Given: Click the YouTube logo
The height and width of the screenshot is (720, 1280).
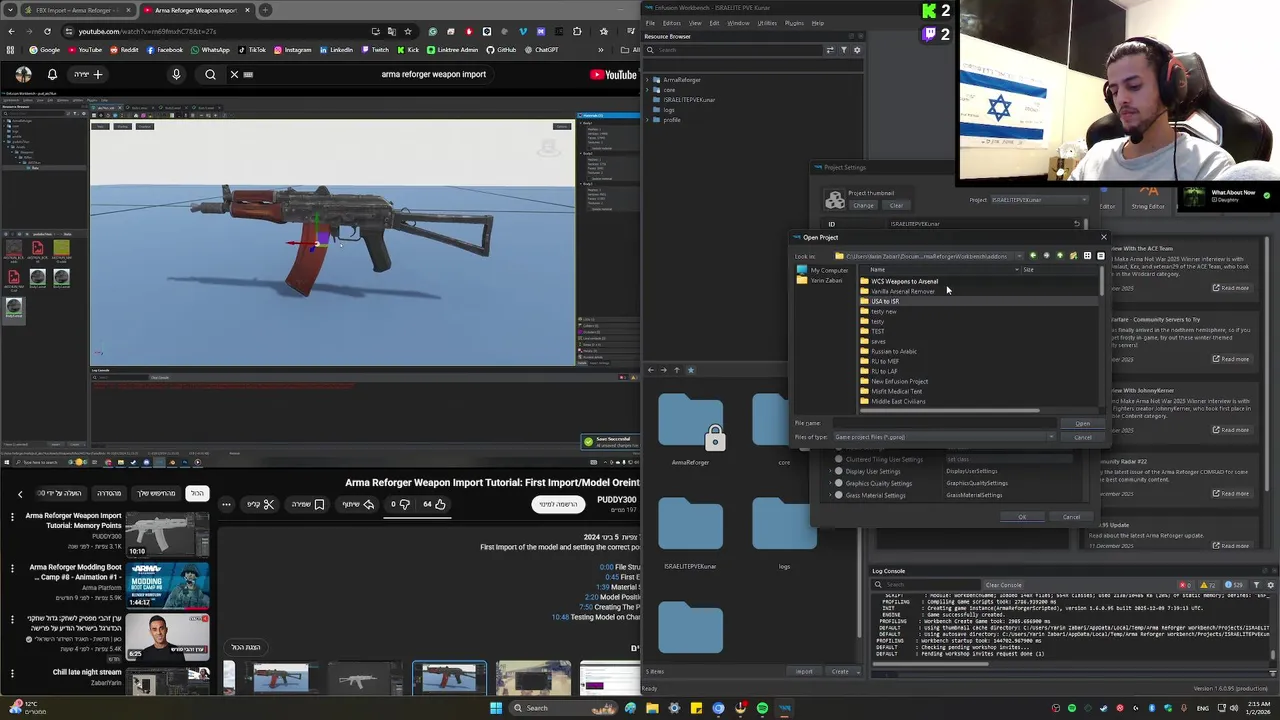Looking at the screenshot, I should pyautogui.click(x=613, y=74).
